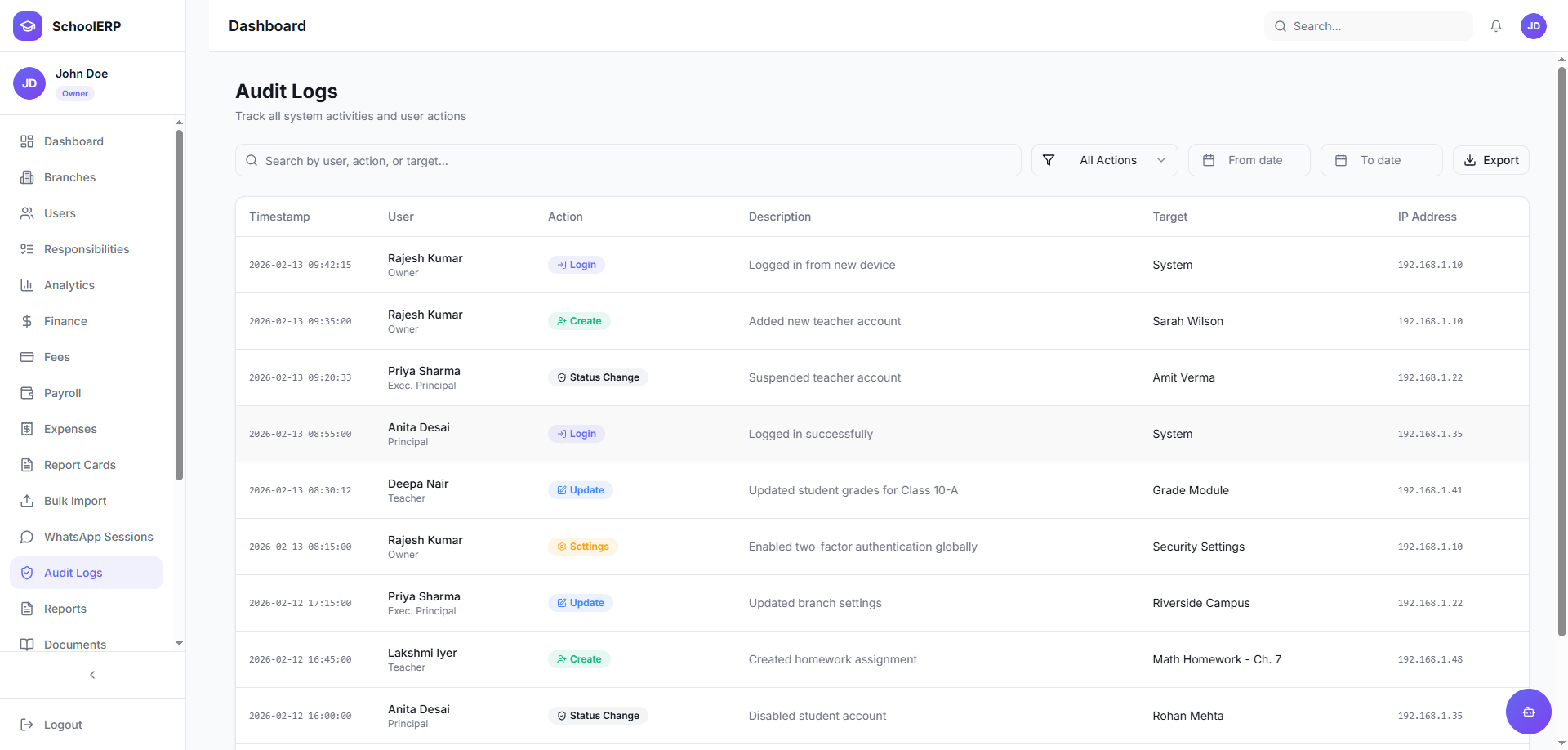
Task: Click the Fees card icon
Action: (27, 357)
